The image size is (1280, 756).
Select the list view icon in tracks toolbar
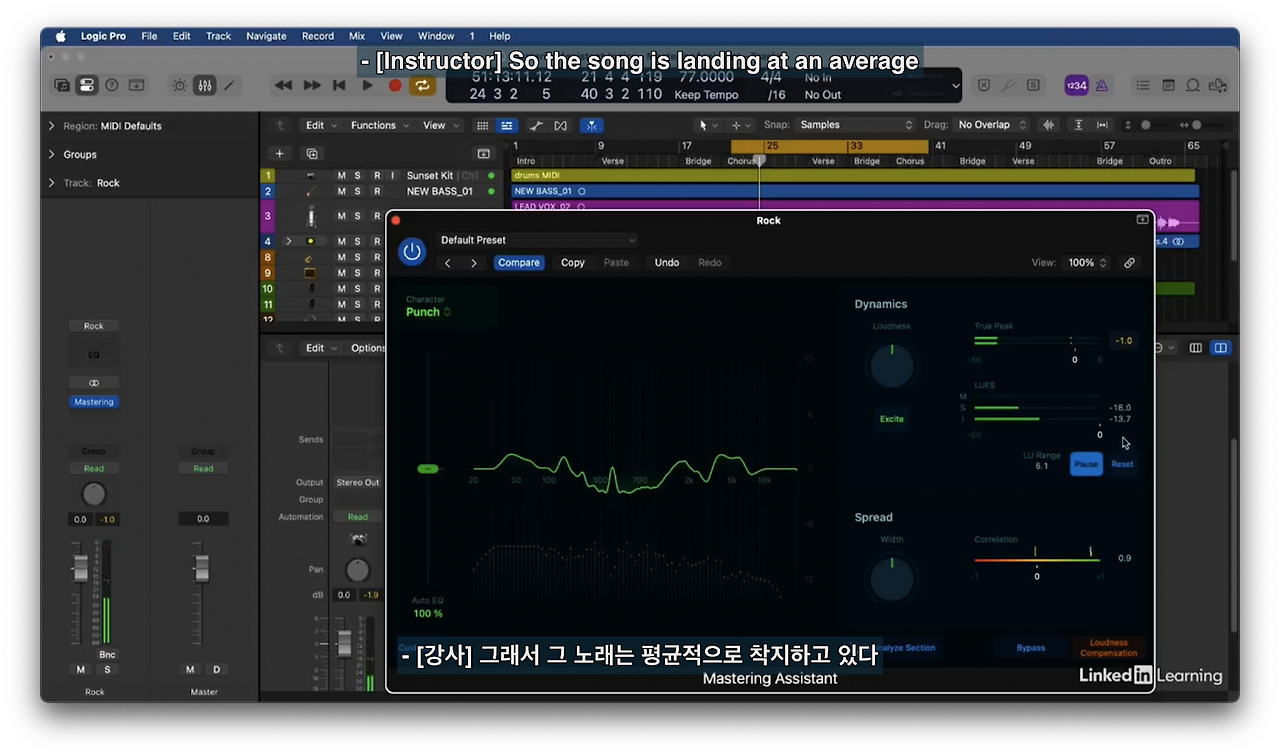pyautogui.click(x=507, y=125)
